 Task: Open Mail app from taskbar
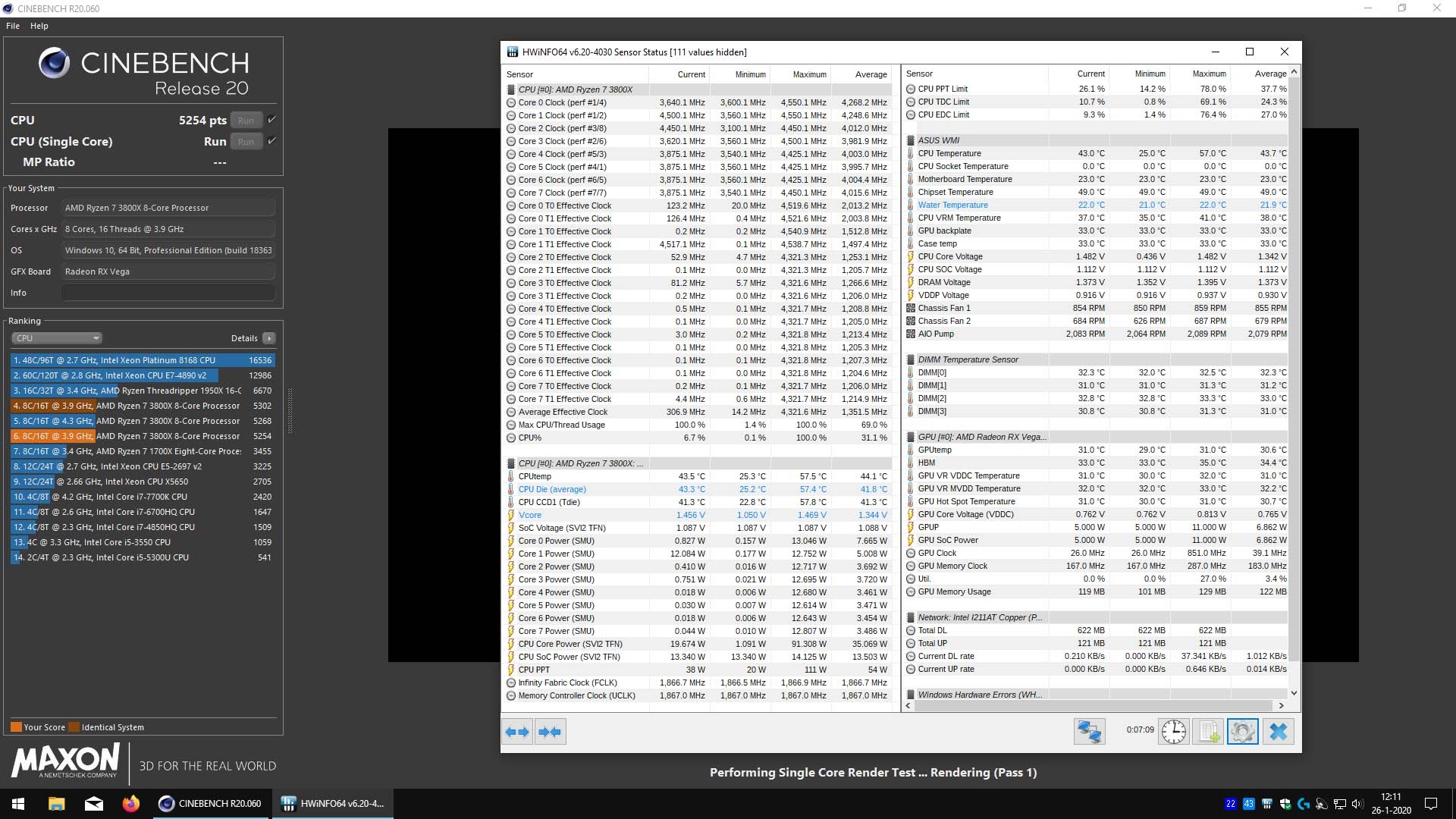click(x=93, y=804)
